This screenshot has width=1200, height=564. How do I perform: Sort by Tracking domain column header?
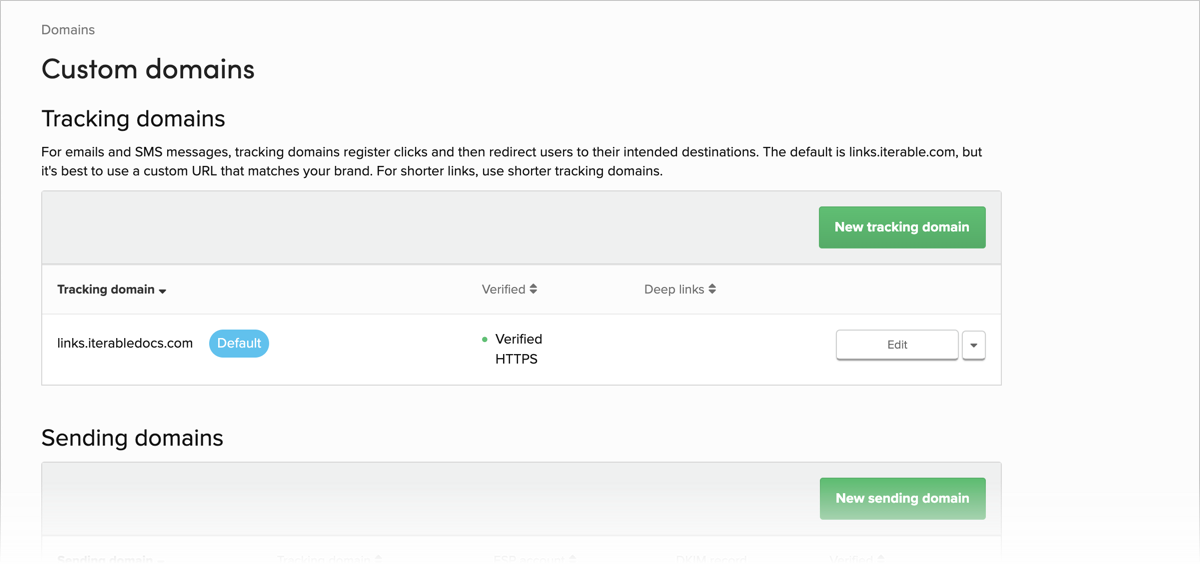click(x=112, y=290)
